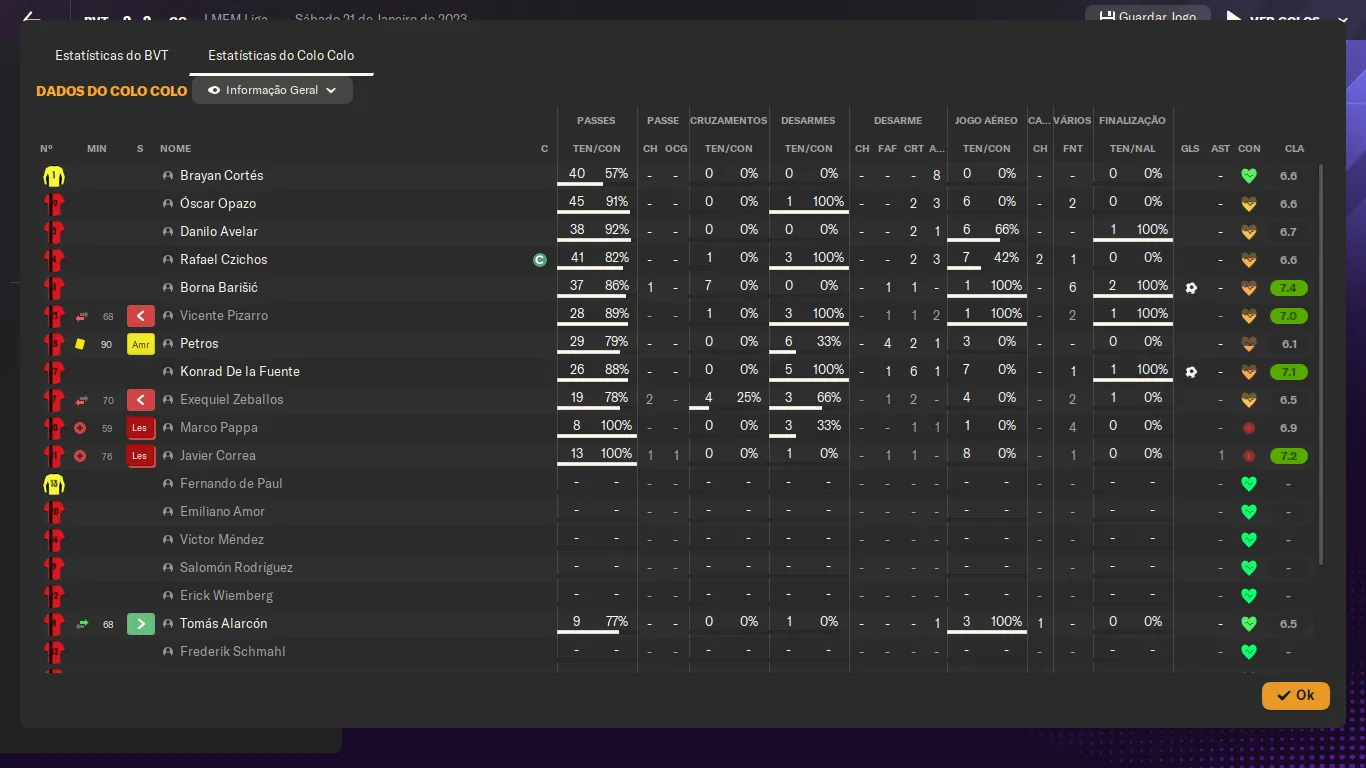Viewport: 1366px width, 768px height.
Task: Click Emiliano Amor red shirt icon
Action: (x=53, y=512)
